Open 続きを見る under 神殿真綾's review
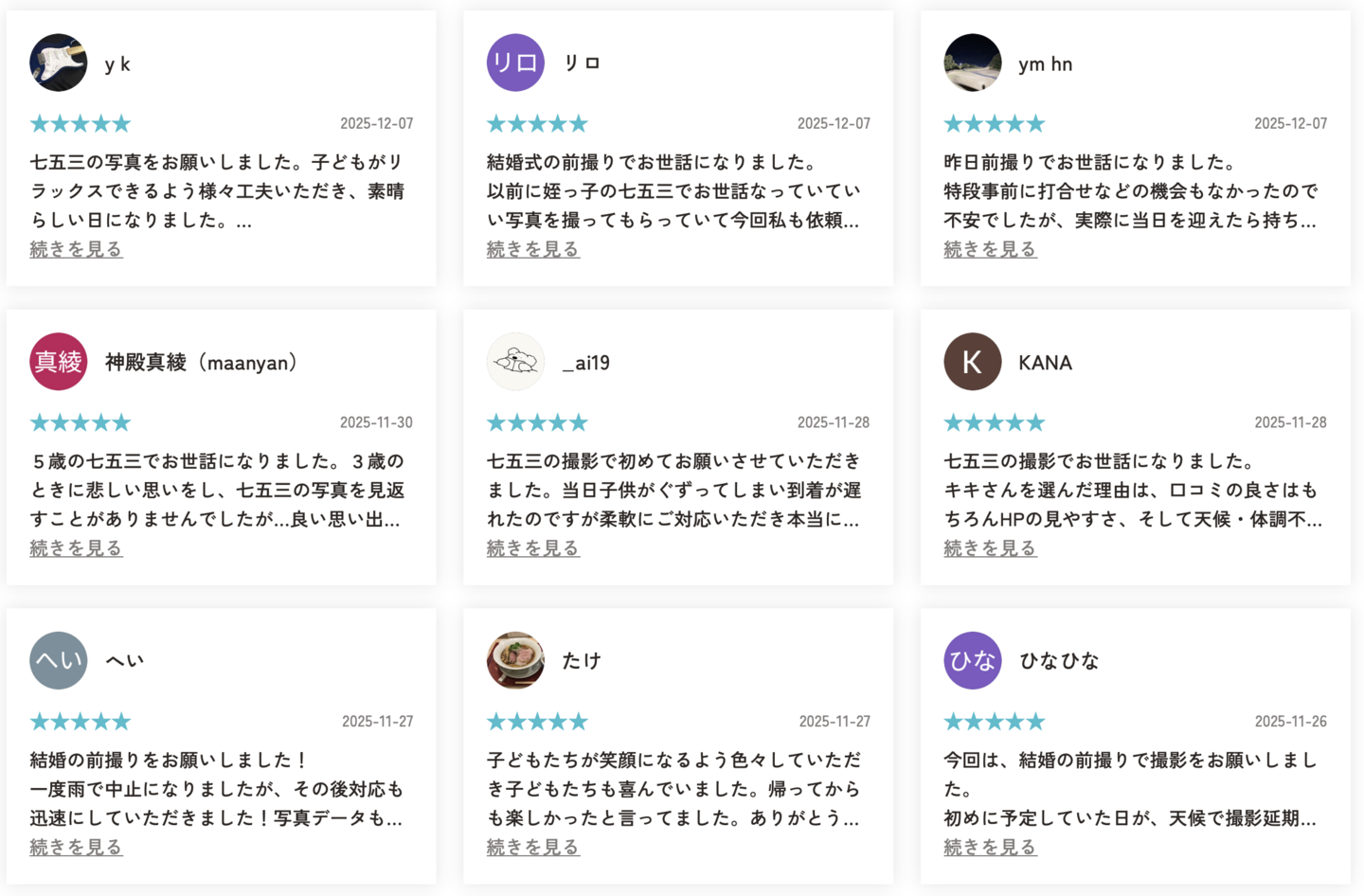 point(76,548)
